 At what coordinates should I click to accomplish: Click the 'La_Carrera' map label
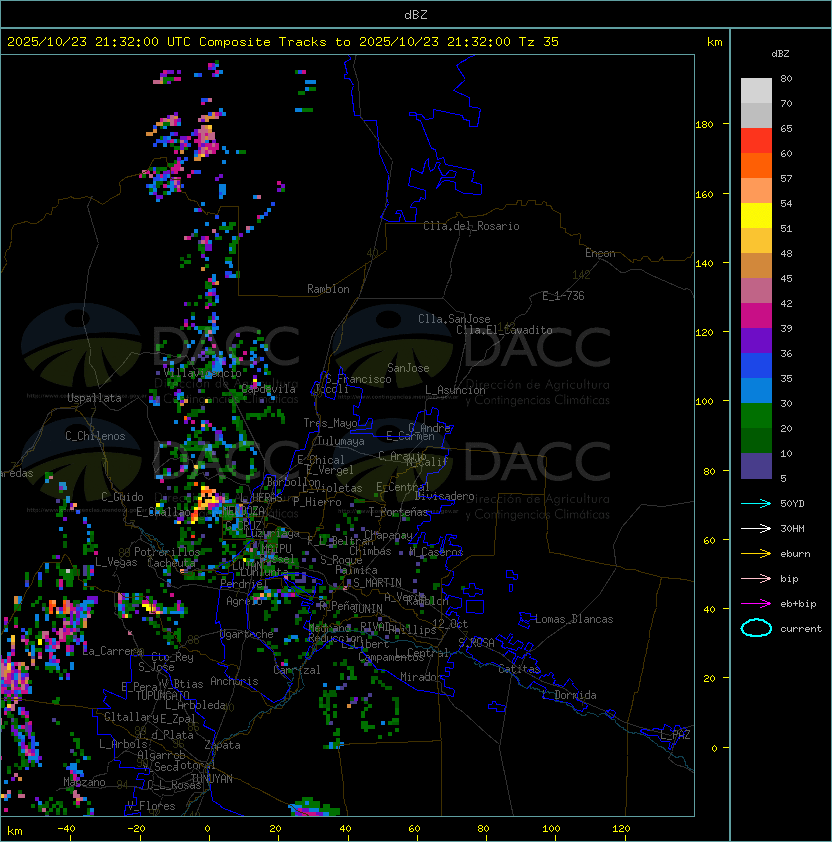113,651
